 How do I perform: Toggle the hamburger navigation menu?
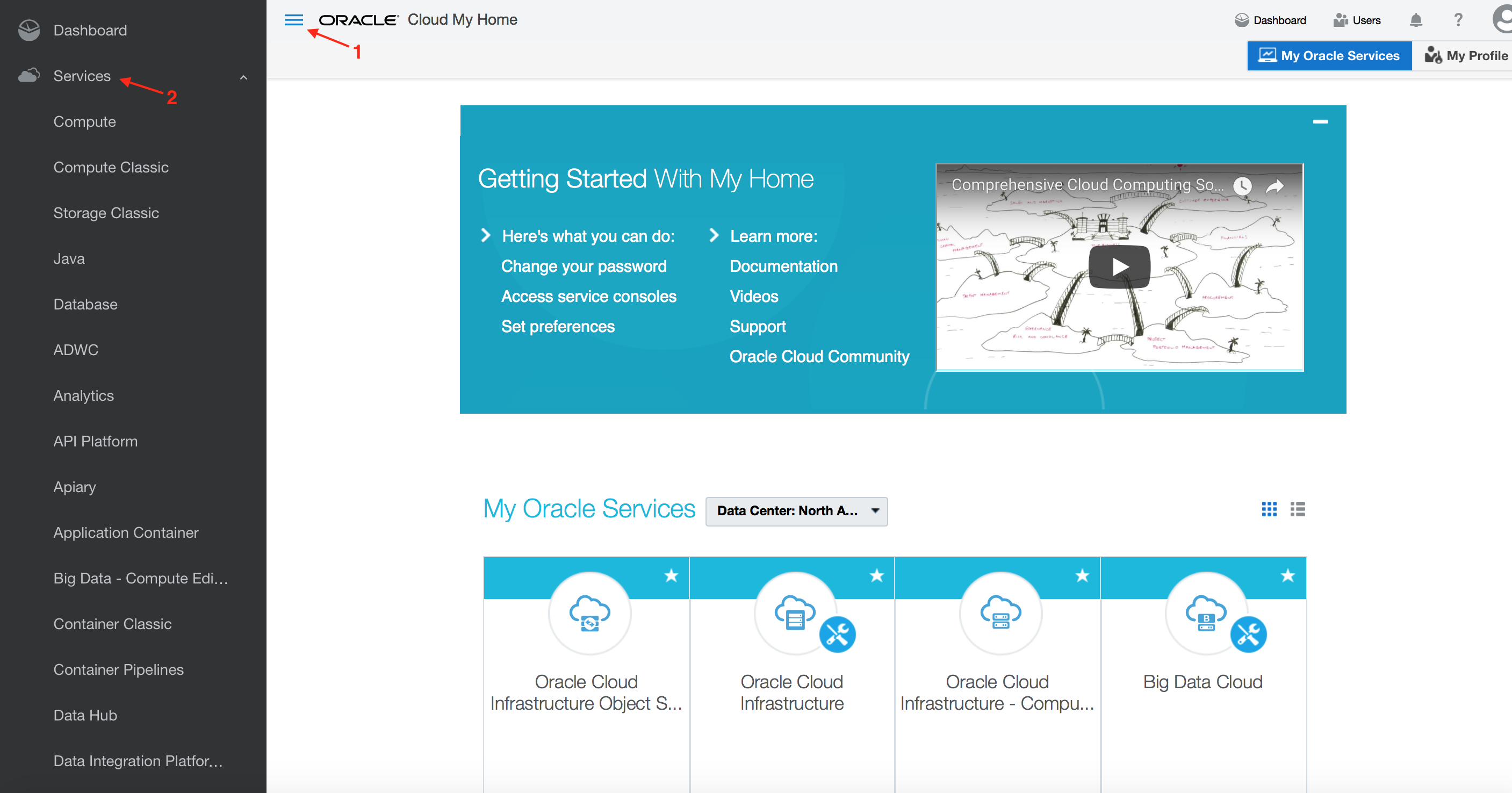[x=293, y=20]
